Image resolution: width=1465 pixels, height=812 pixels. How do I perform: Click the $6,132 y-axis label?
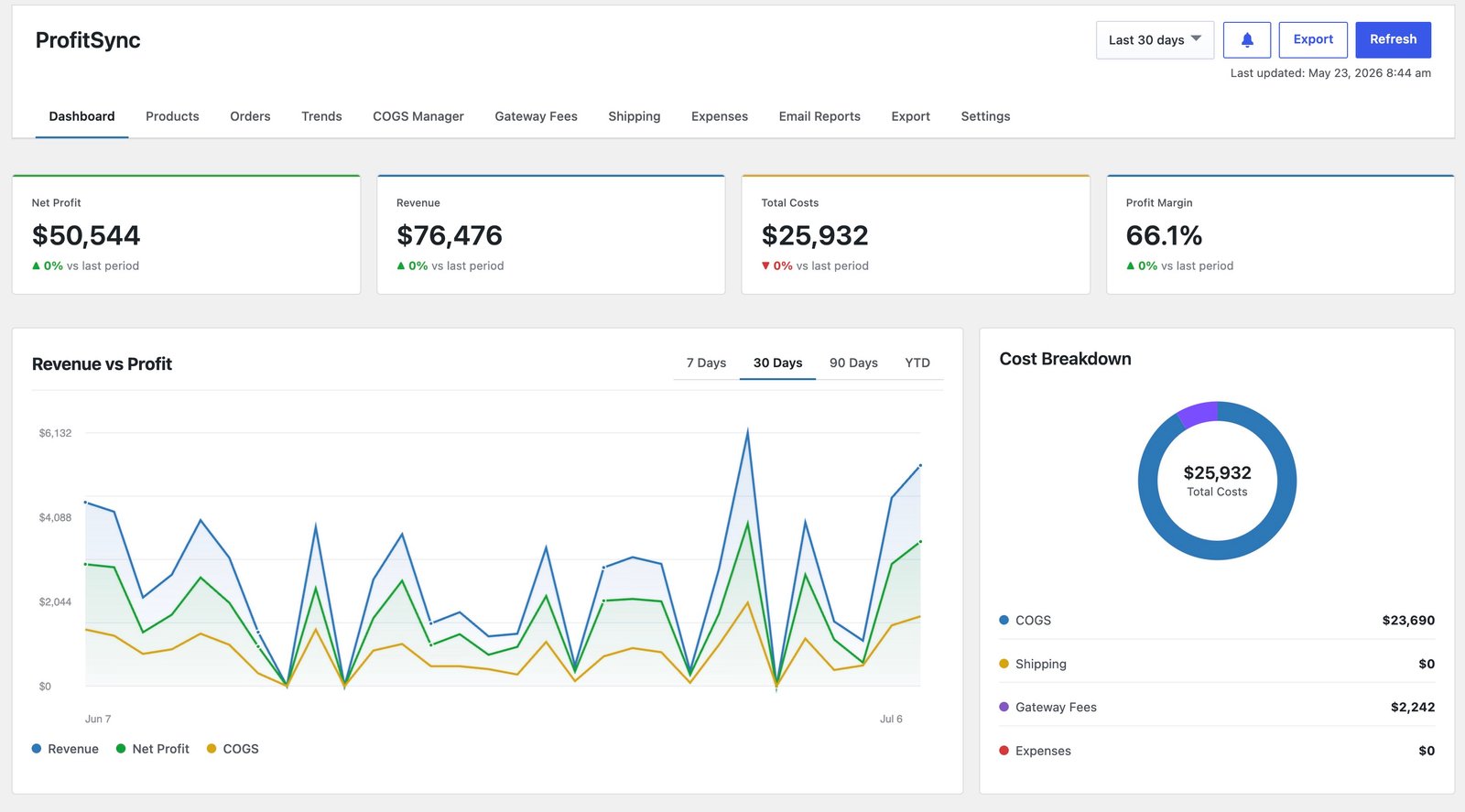pos(55,433)
